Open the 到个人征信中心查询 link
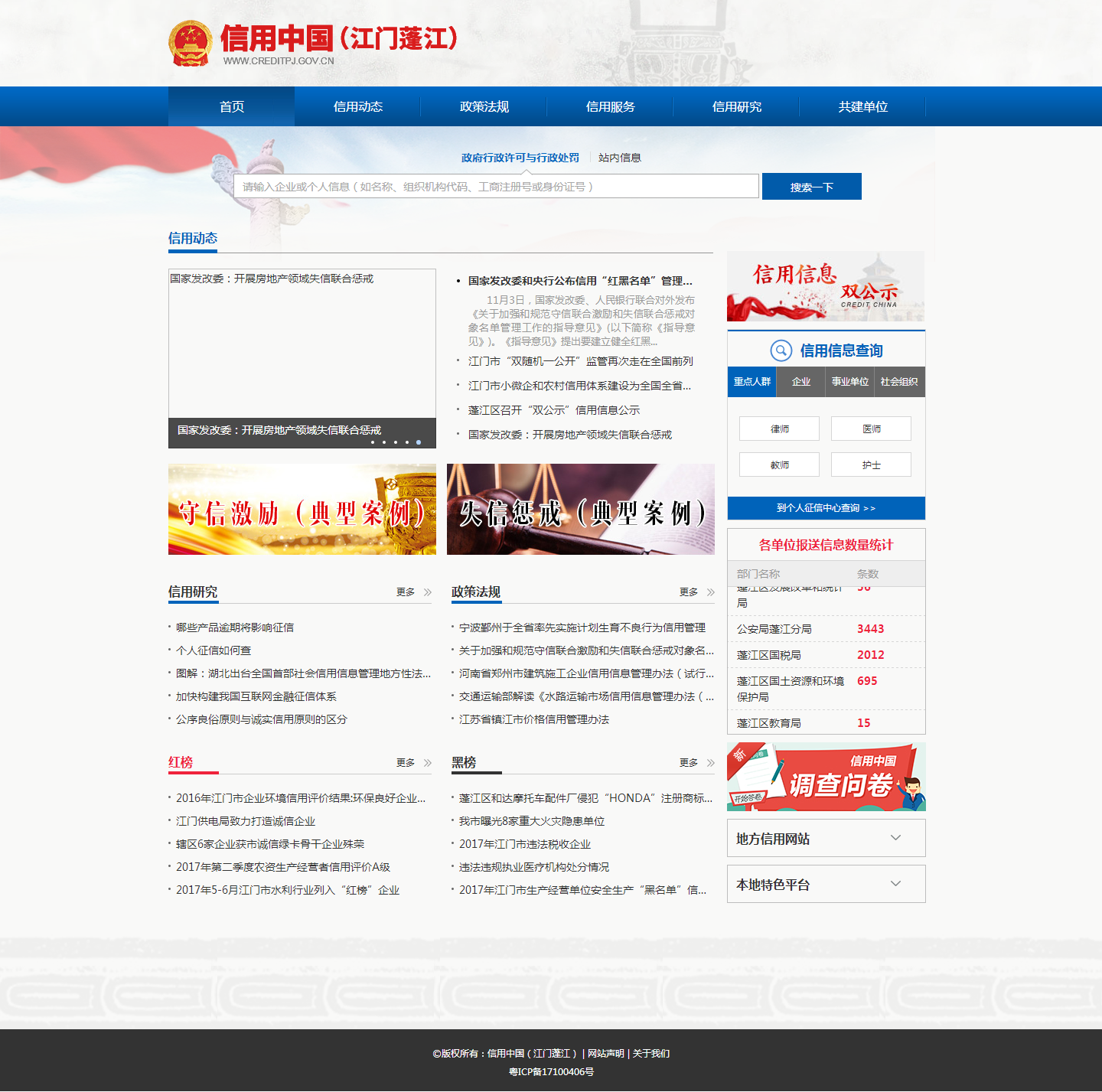 tap(826, 508)
